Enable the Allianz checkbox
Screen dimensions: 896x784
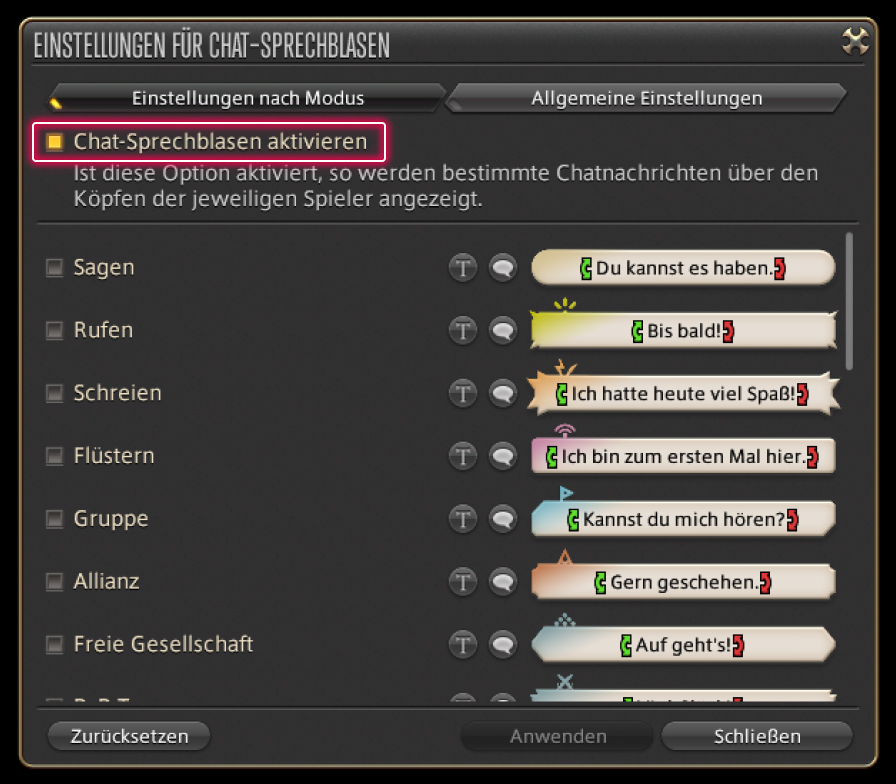tap(55, 582)
